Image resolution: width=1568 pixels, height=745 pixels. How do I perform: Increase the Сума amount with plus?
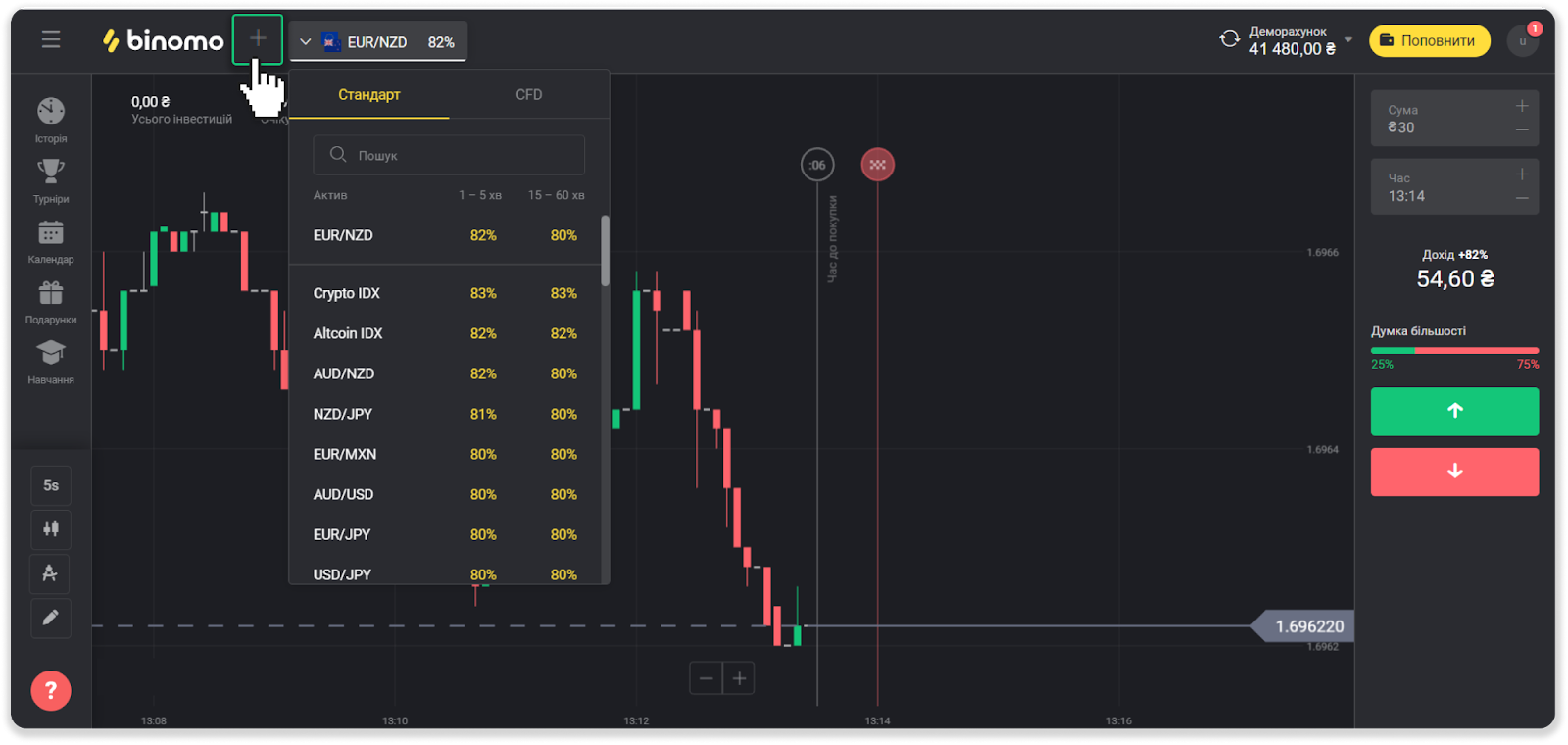[1522, 106]
